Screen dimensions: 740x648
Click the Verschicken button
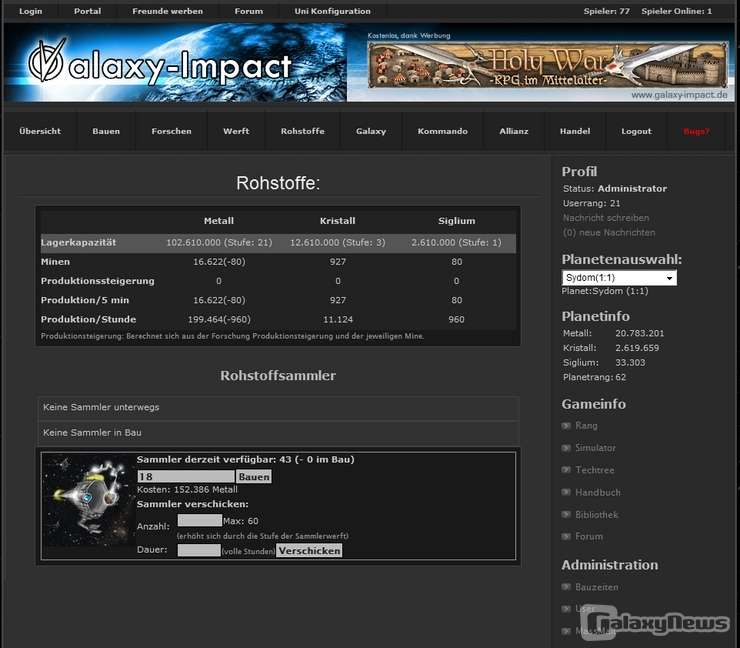(309, 551)
